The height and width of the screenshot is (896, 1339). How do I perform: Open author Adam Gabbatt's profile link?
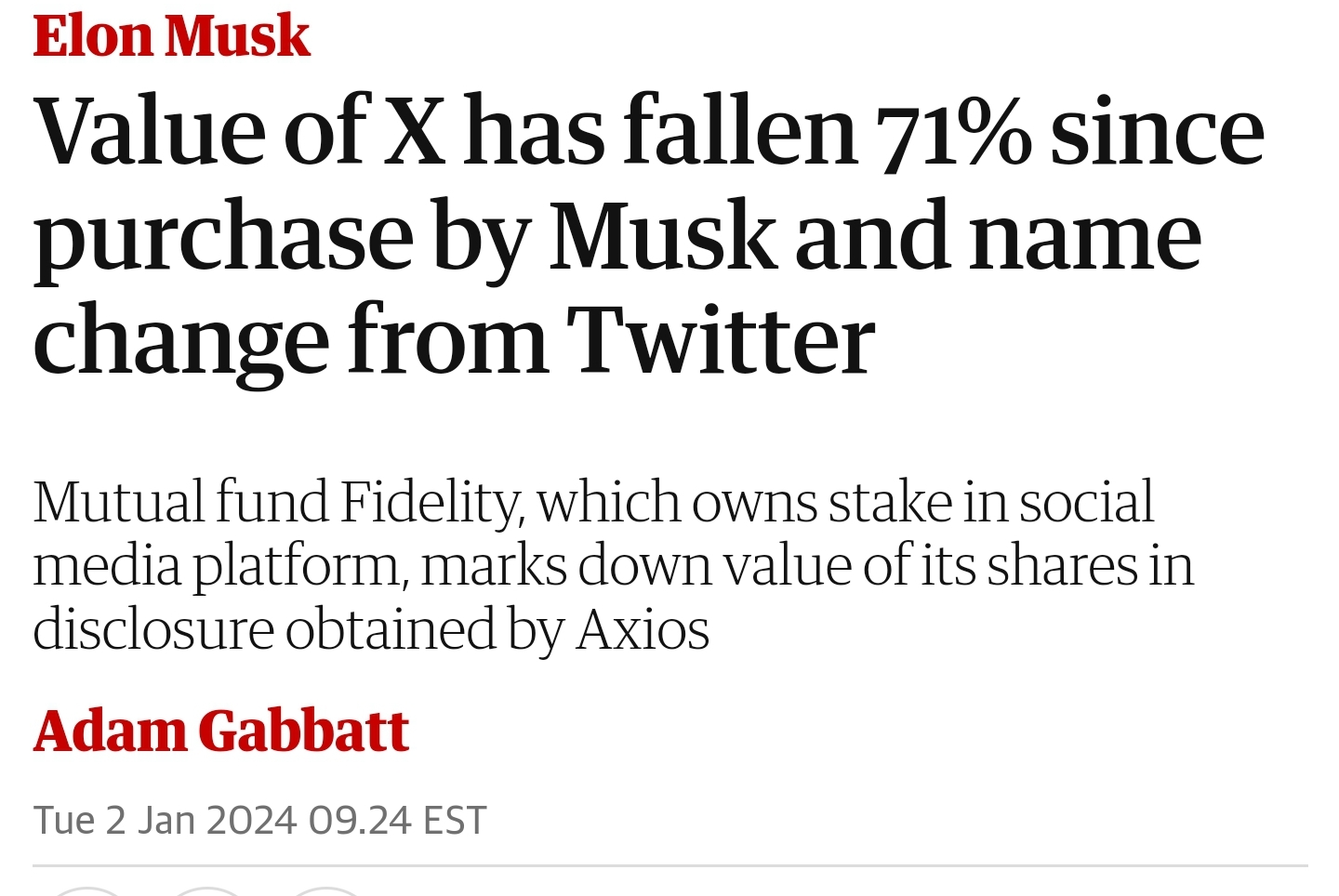[221, 731]
